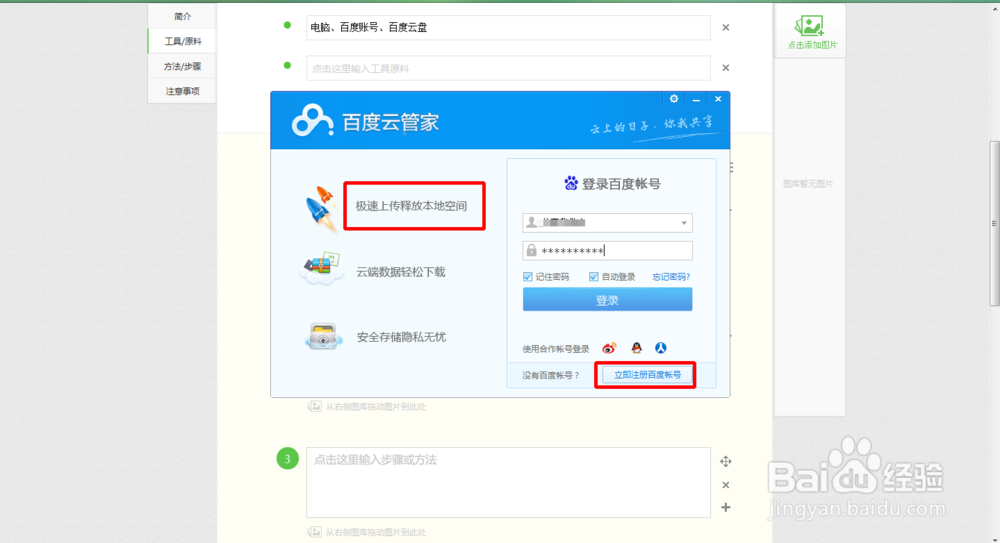Click the 安全存储隐私无忧 text
Image resolution: width=1000 pixels, height=543 pixels.
[401, 337]
